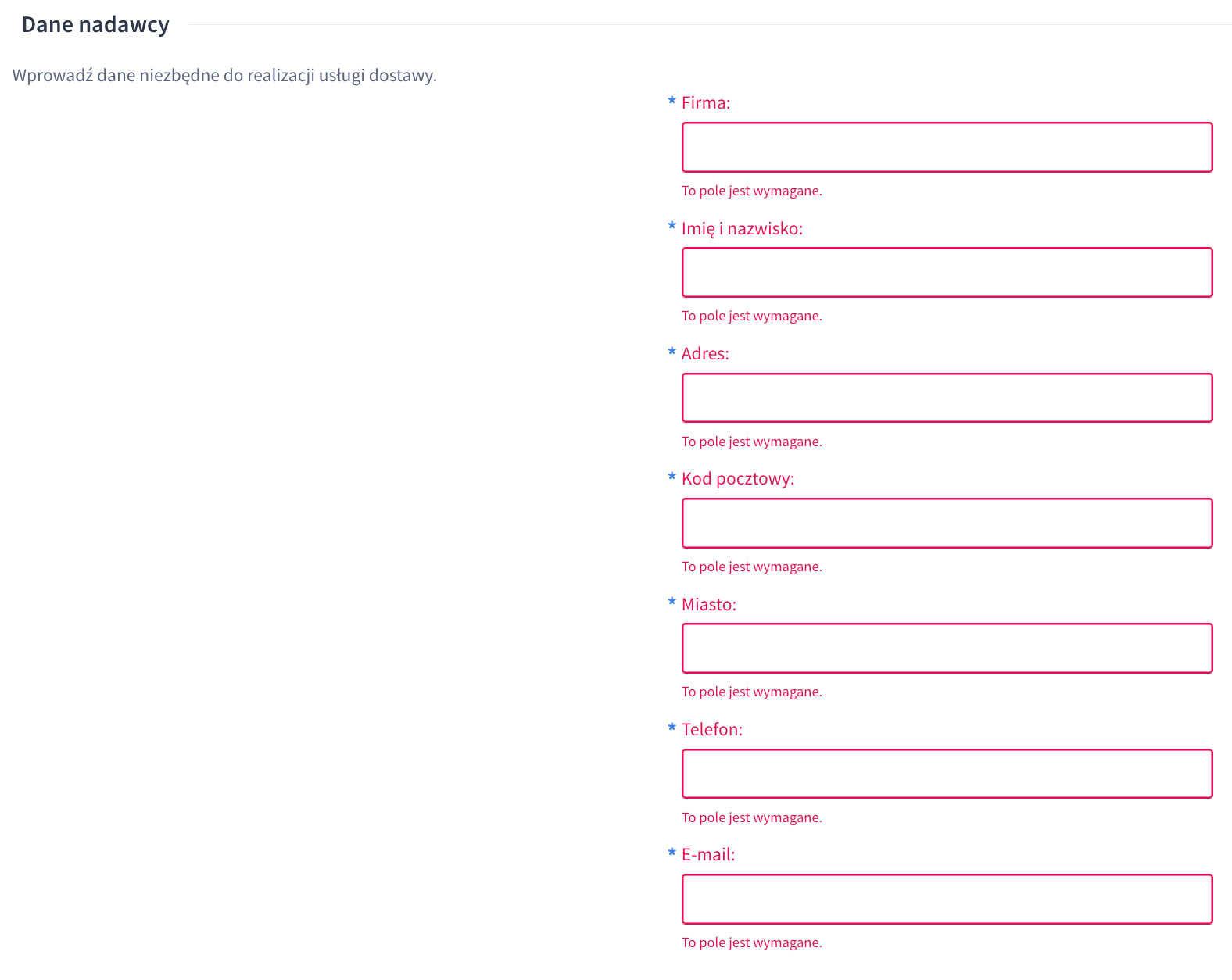Click the required-field error below Firma

click(751, 191)
